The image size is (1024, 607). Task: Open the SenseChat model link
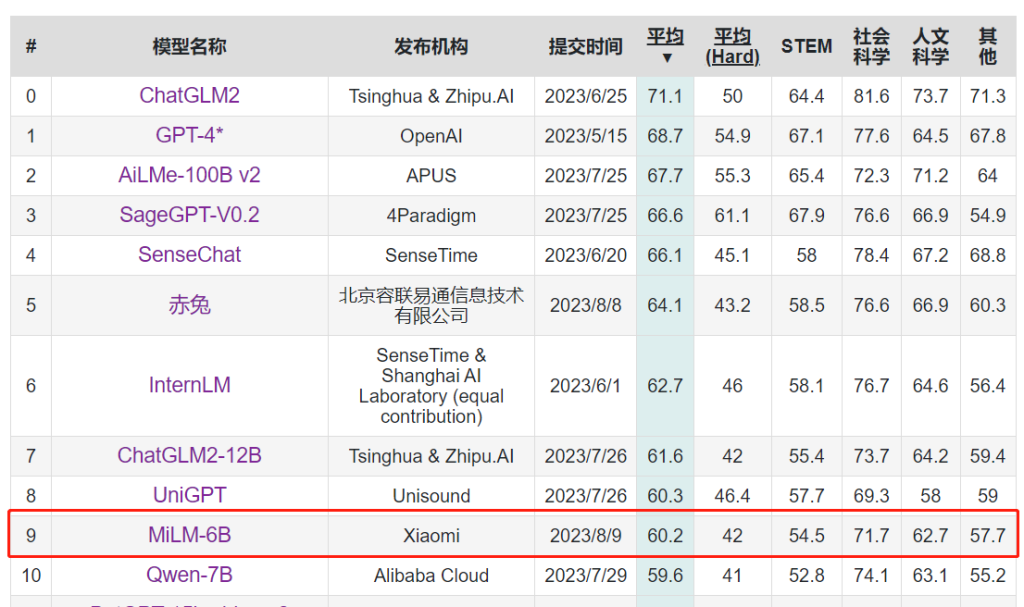(189, 255)
